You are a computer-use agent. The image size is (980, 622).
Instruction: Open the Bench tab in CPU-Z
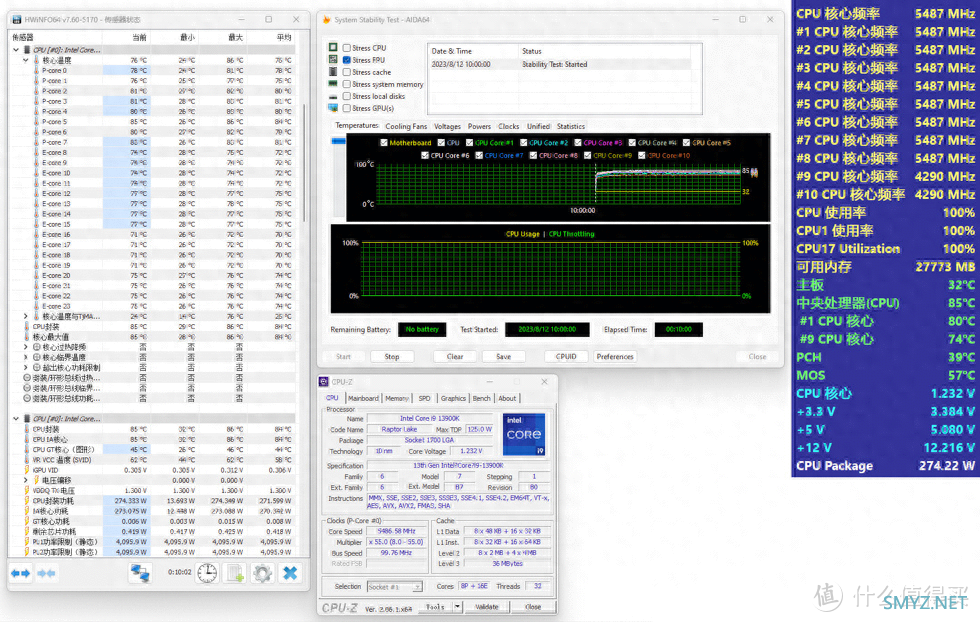[x=481, y=398]
